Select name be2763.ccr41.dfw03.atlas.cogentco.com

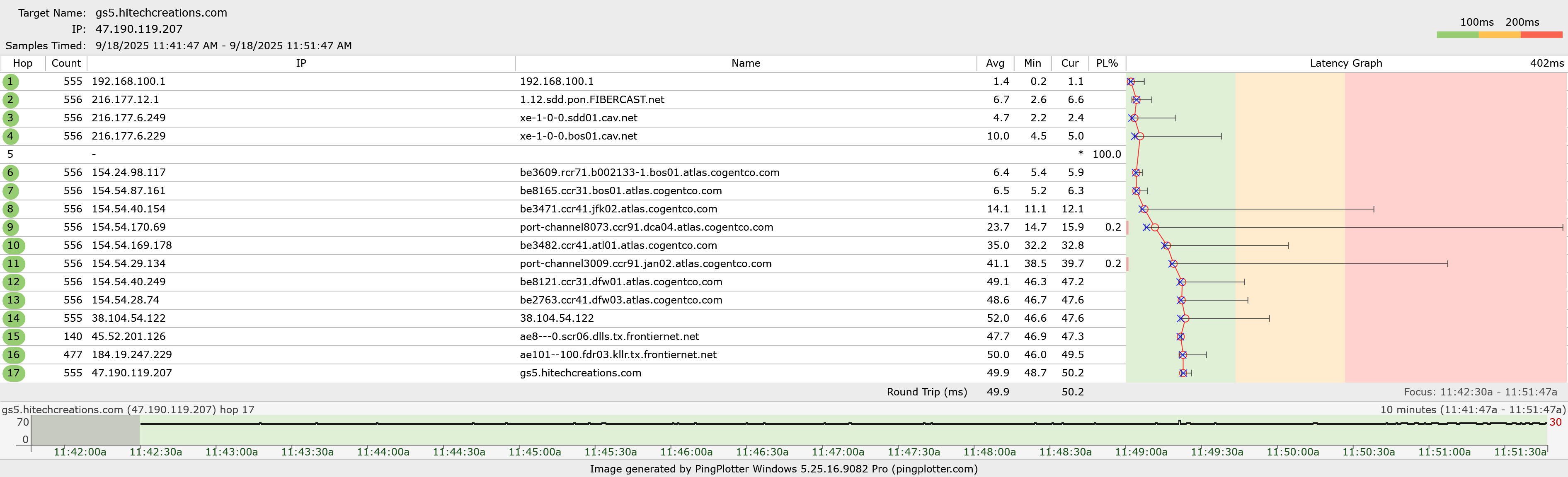[621, 301]
